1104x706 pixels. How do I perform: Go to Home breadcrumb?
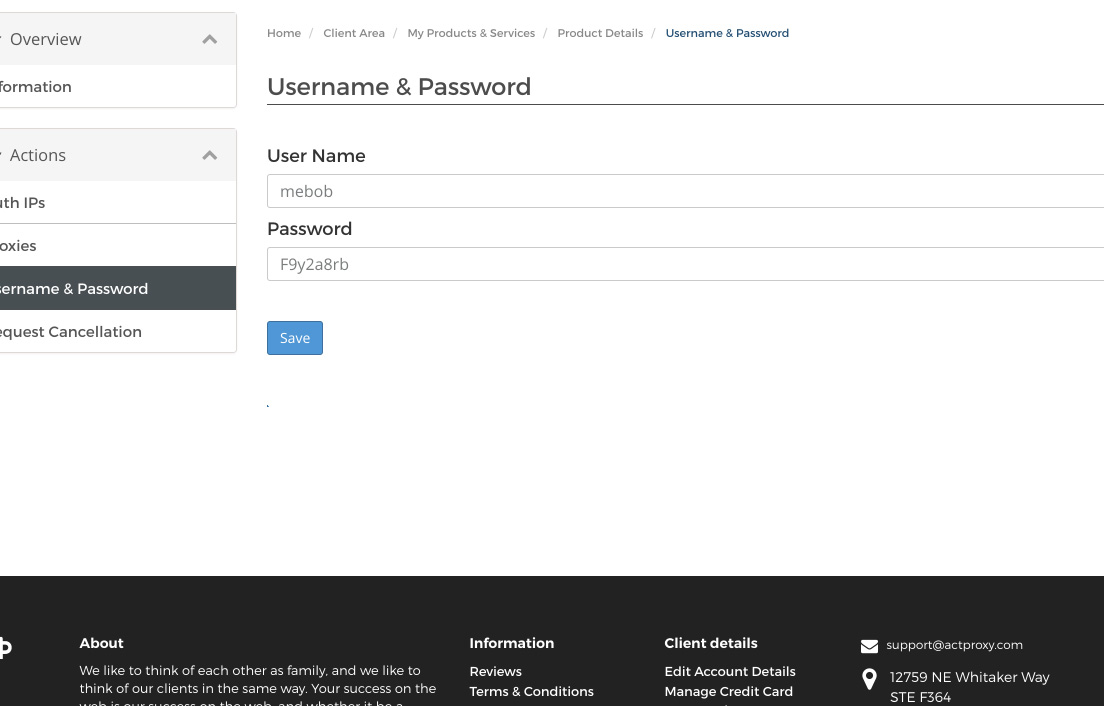coord(284,33)
